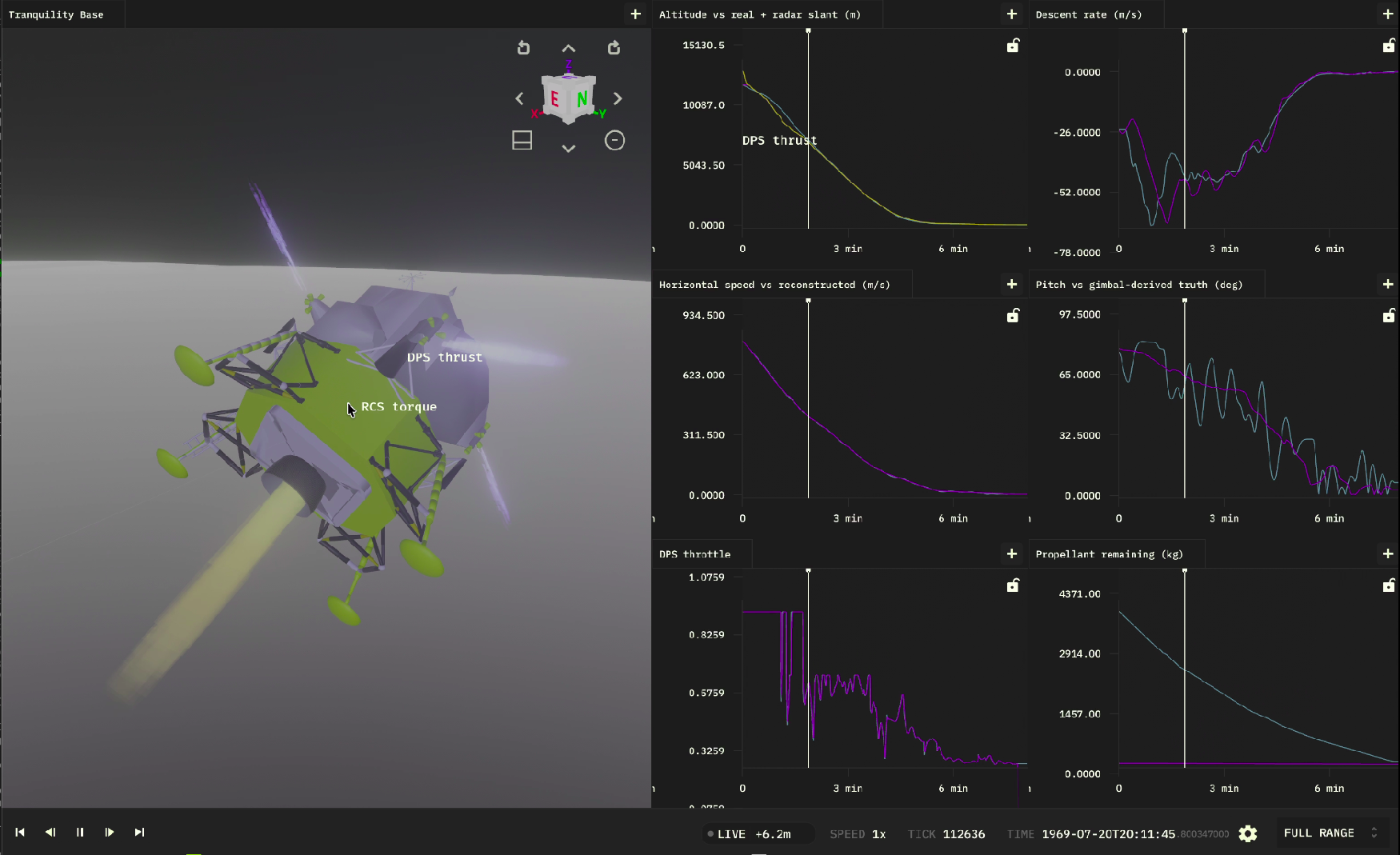Select the Tranquility Base tab
The width and height of the screenshot is (1400, 855).
56,14
